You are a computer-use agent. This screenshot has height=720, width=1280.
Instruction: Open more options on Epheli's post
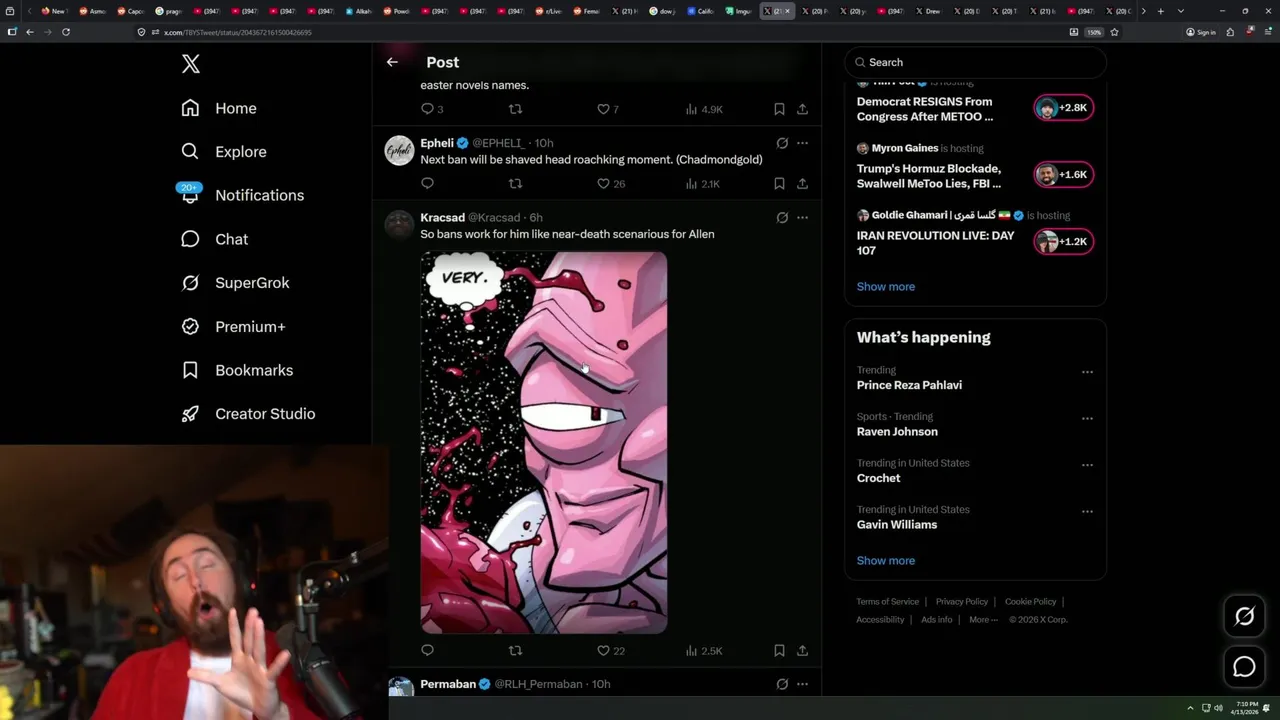[x=802, y=143]
